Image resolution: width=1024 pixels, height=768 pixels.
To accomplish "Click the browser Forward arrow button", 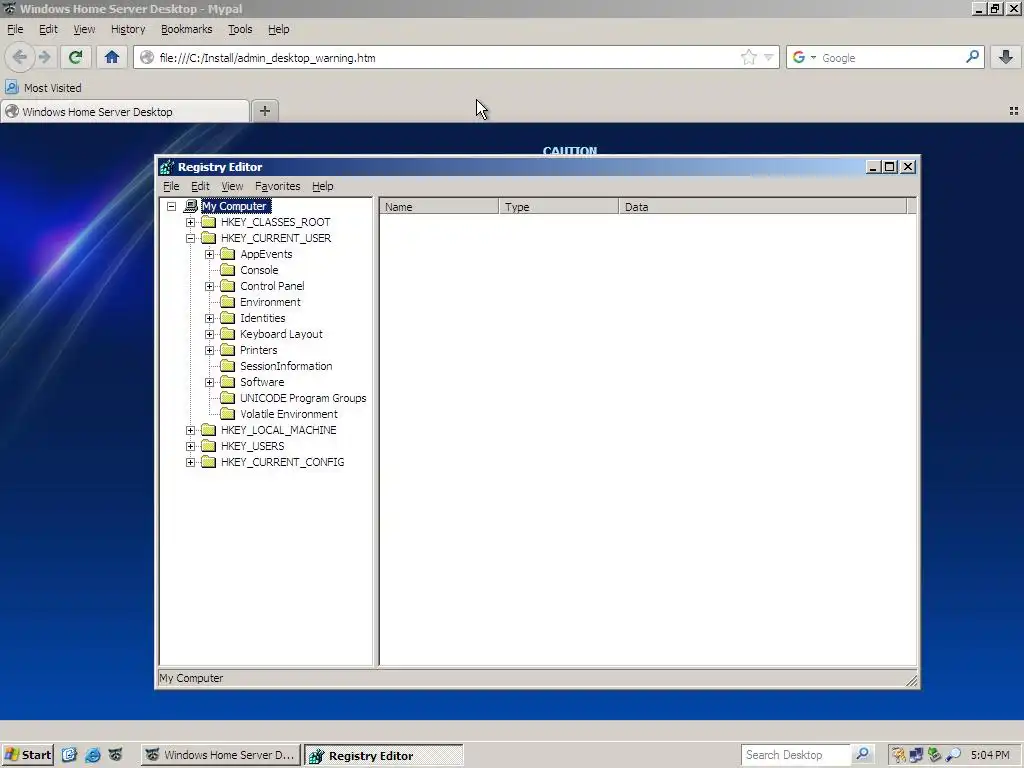I will 45,57.
